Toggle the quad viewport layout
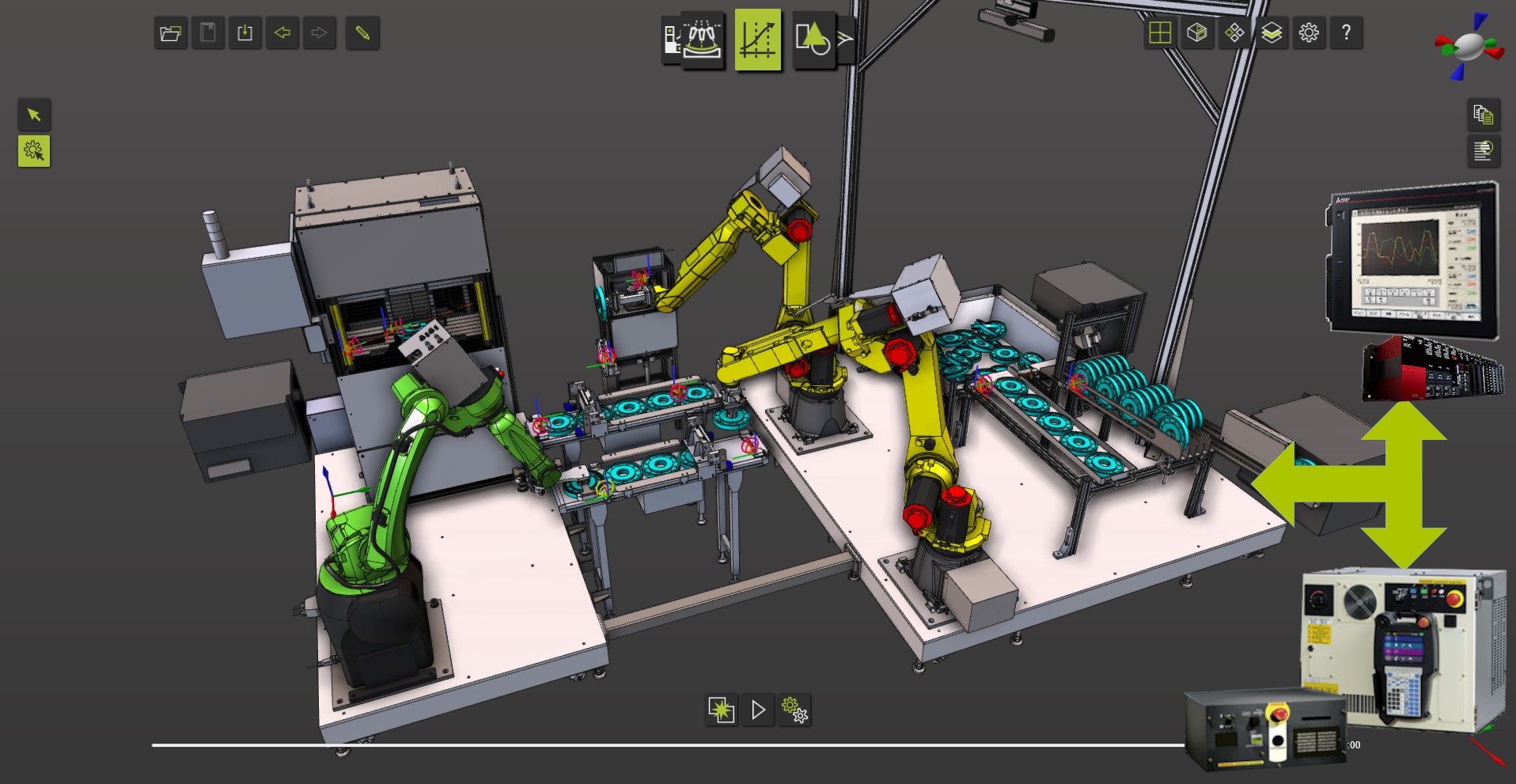 (x=1161, y=33)
